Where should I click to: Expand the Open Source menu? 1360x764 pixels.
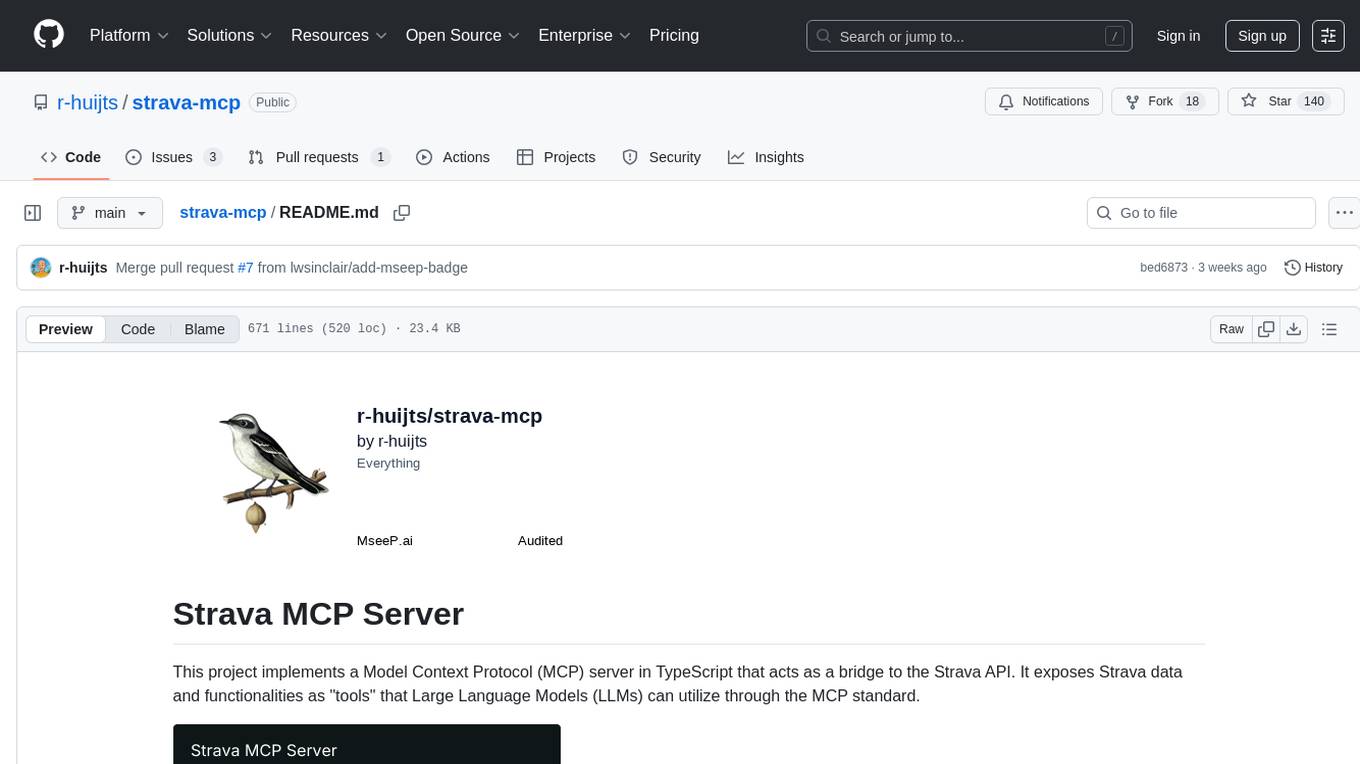coord(462,35)
